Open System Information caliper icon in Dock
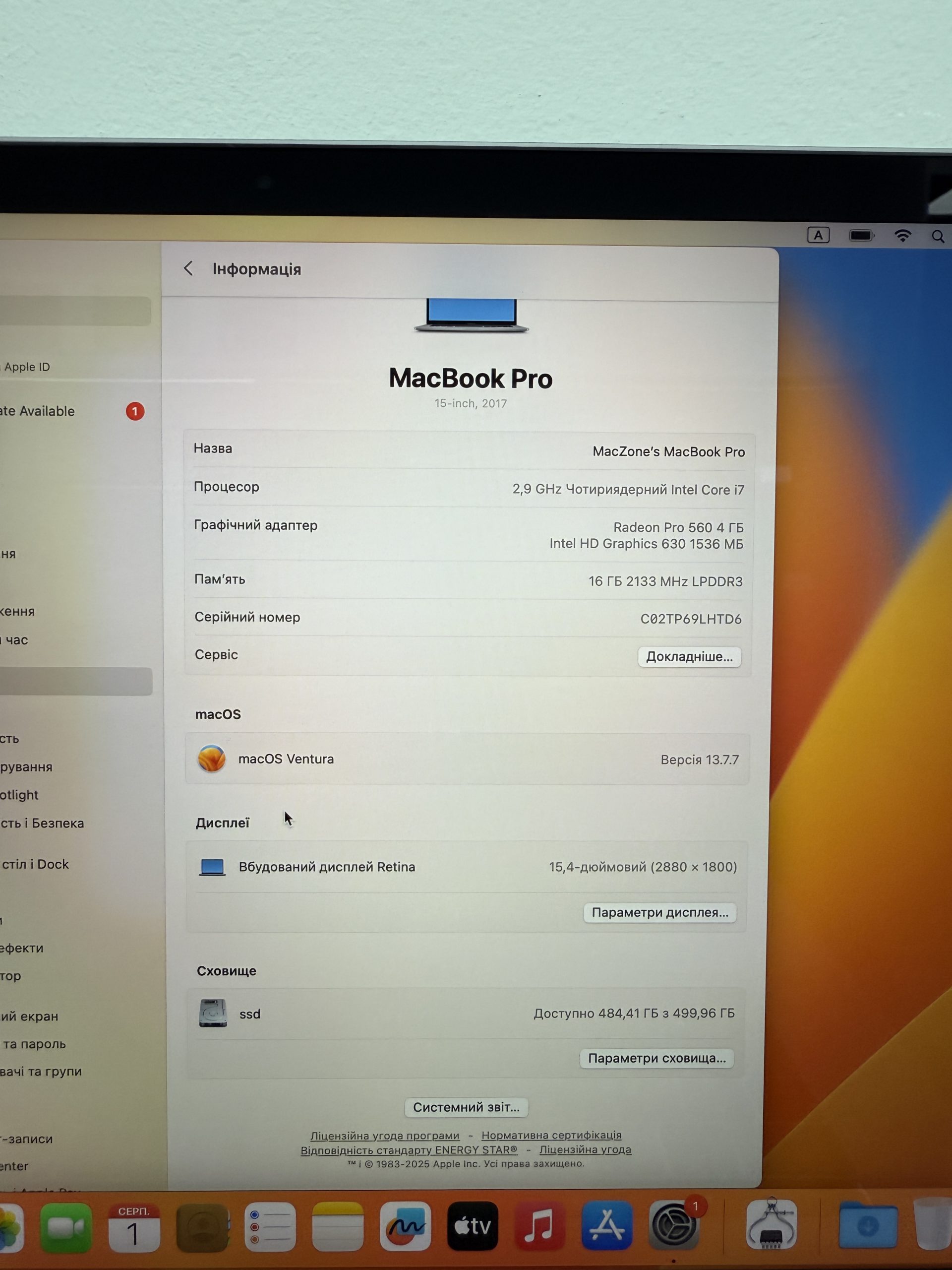This screenshot has height=1270, width=952. click(x=771, y=1223)
